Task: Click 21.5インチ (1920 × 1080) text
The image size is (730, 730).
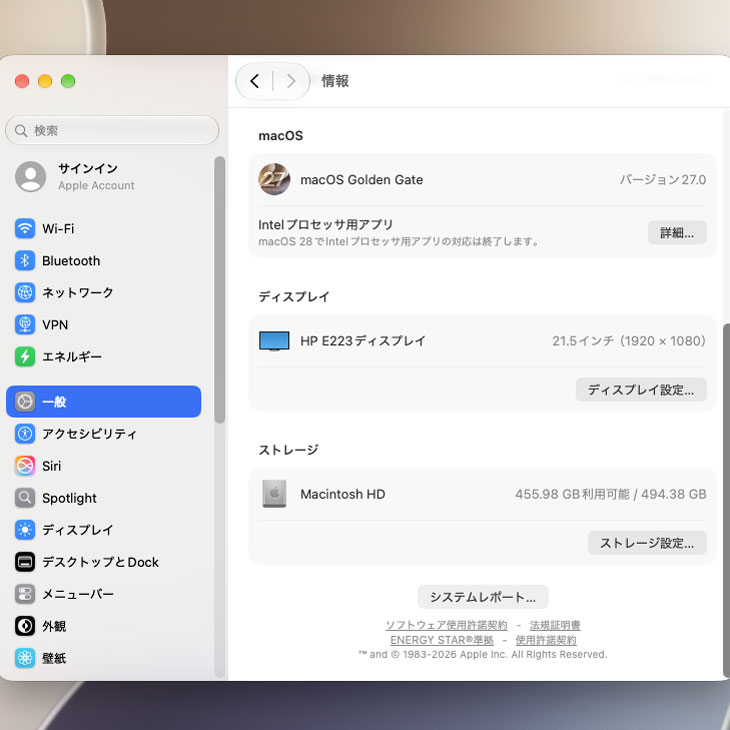Action: click(629, 341)
